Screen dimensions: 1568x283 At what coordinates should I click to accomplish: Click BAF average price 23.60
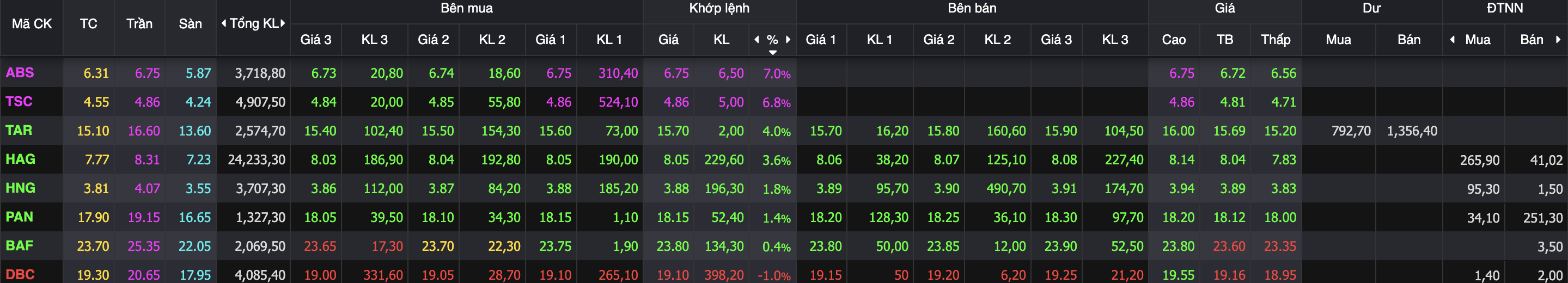pyautogui.click(x=1229, y=247)
